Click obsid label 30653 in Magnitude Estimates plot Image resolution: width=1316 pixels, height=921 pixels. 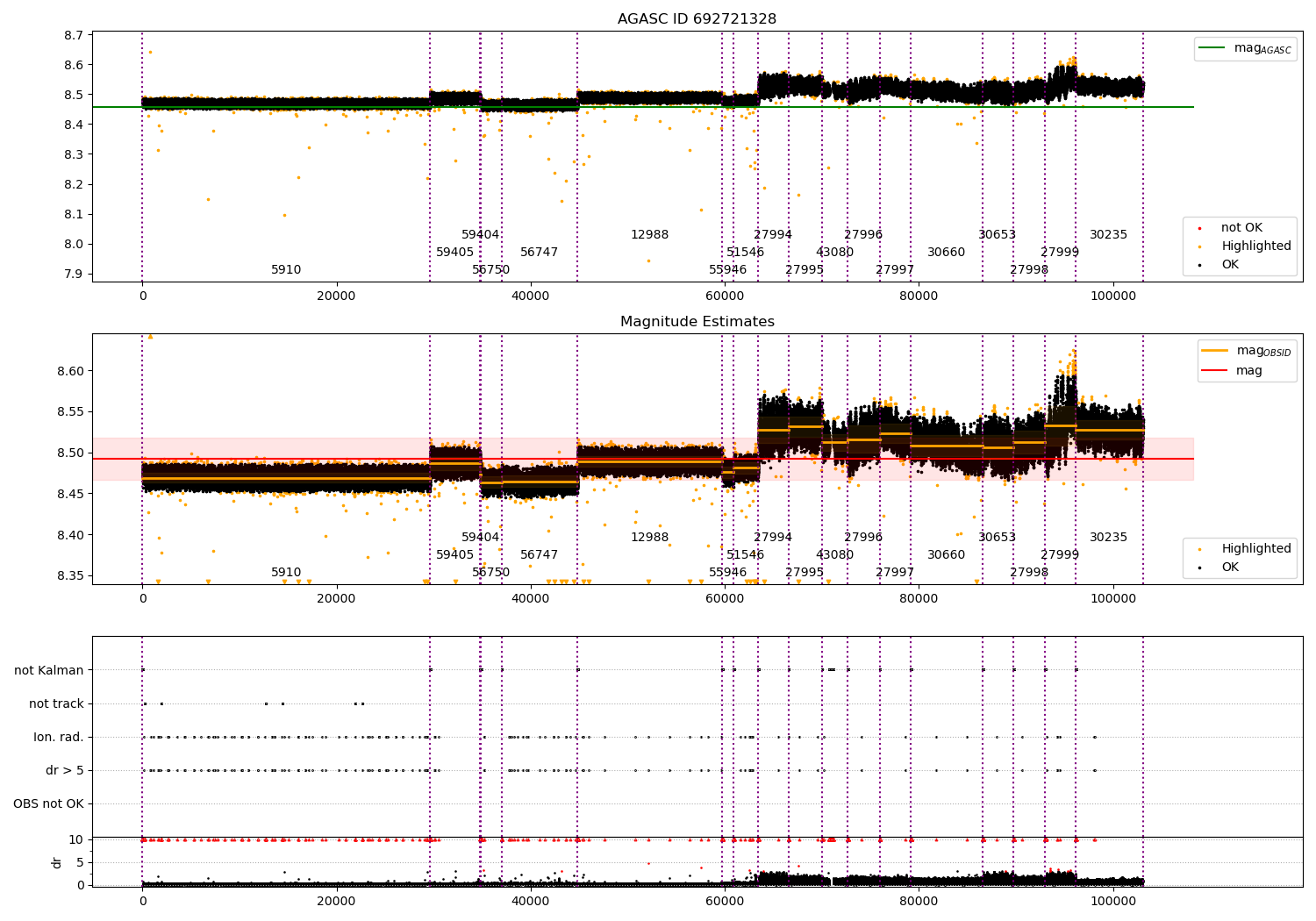point(997,538)
